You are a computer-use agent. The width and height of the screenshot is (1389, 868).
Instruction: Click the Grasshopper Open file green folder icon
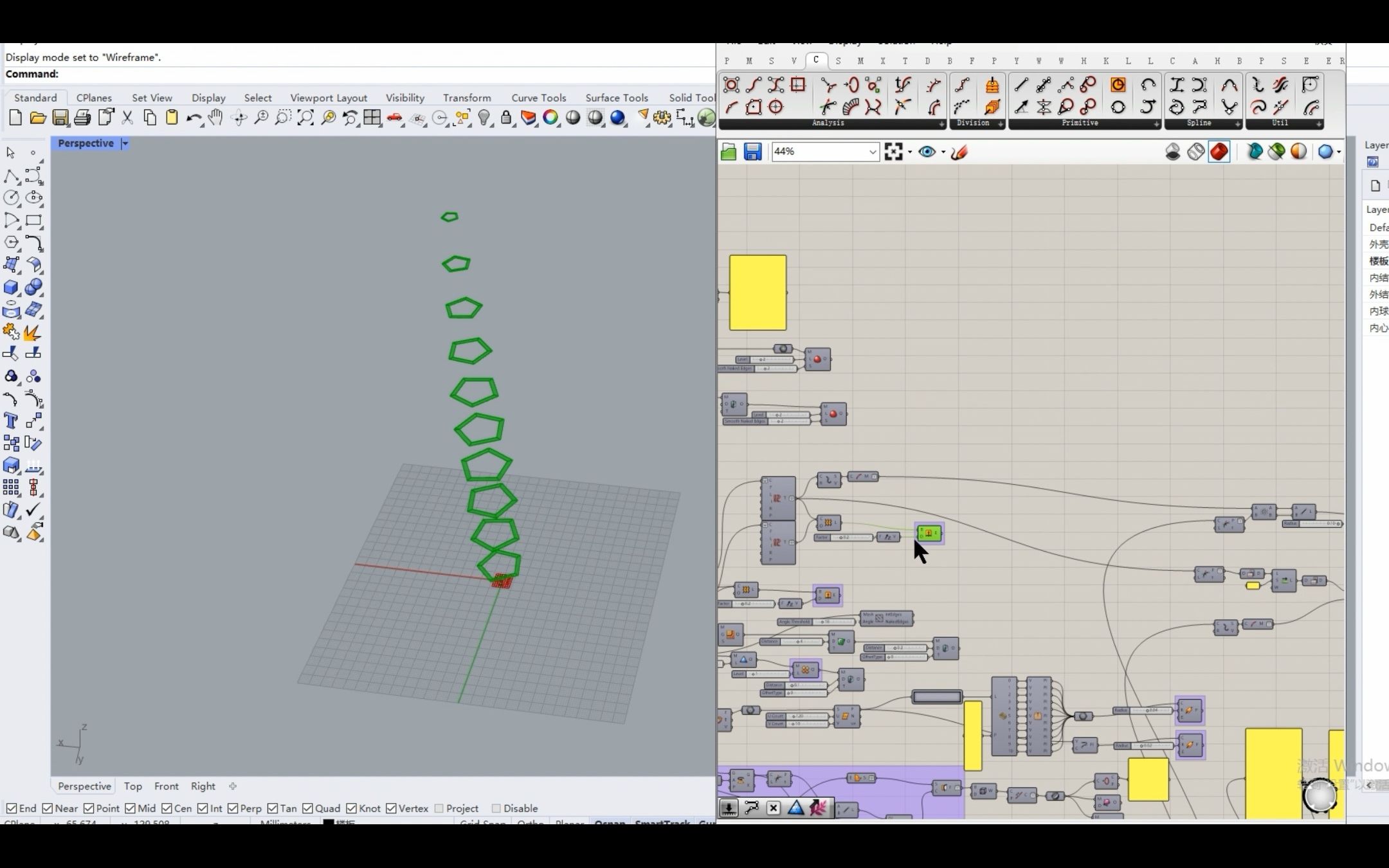tap(729, 152)
